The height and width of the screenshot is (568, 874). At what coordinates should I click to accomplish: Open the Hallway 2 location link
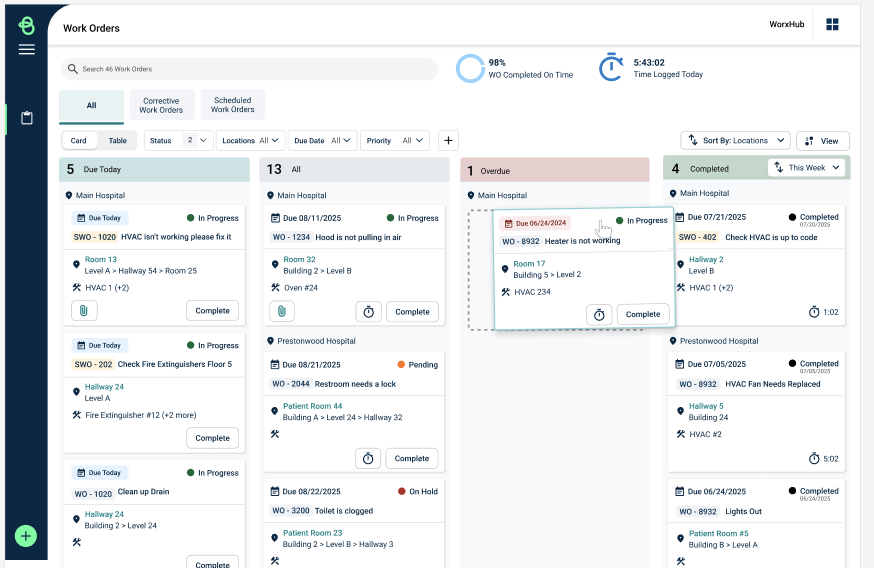(x=706, y=259)
